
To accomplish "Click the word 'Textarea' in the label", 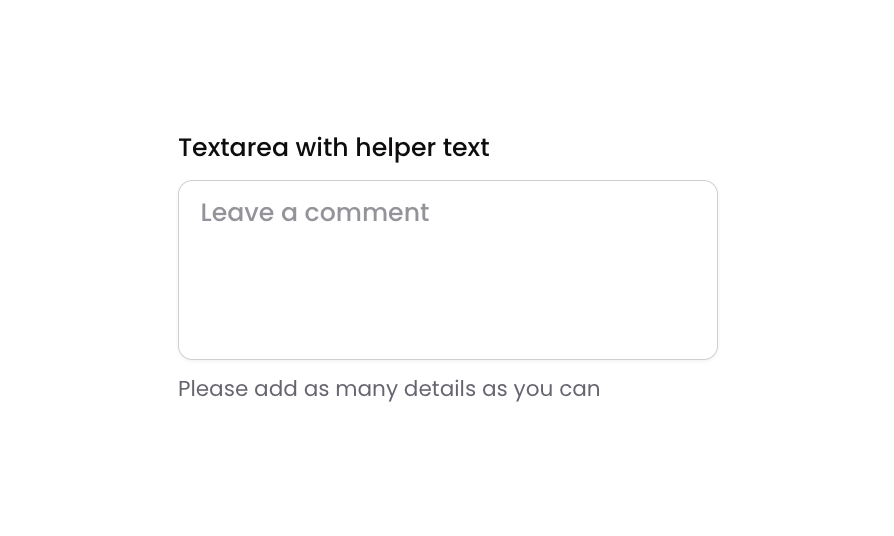I will click(233, 148).
